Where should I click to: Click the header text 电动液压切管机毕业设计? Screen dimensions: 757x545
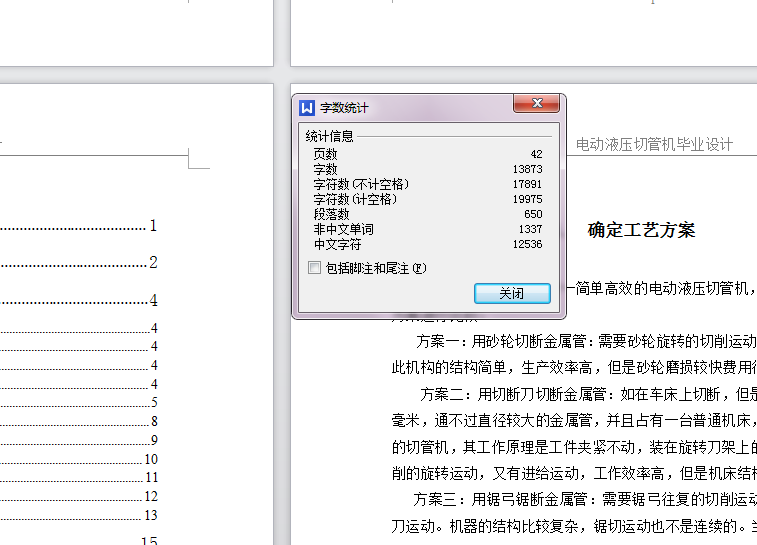pos(655,144)
